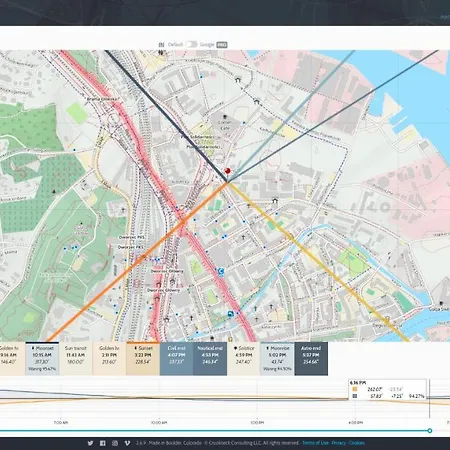Open the Vimeo icon in the footer
This screenshot has width=450, height=450.
127,443
